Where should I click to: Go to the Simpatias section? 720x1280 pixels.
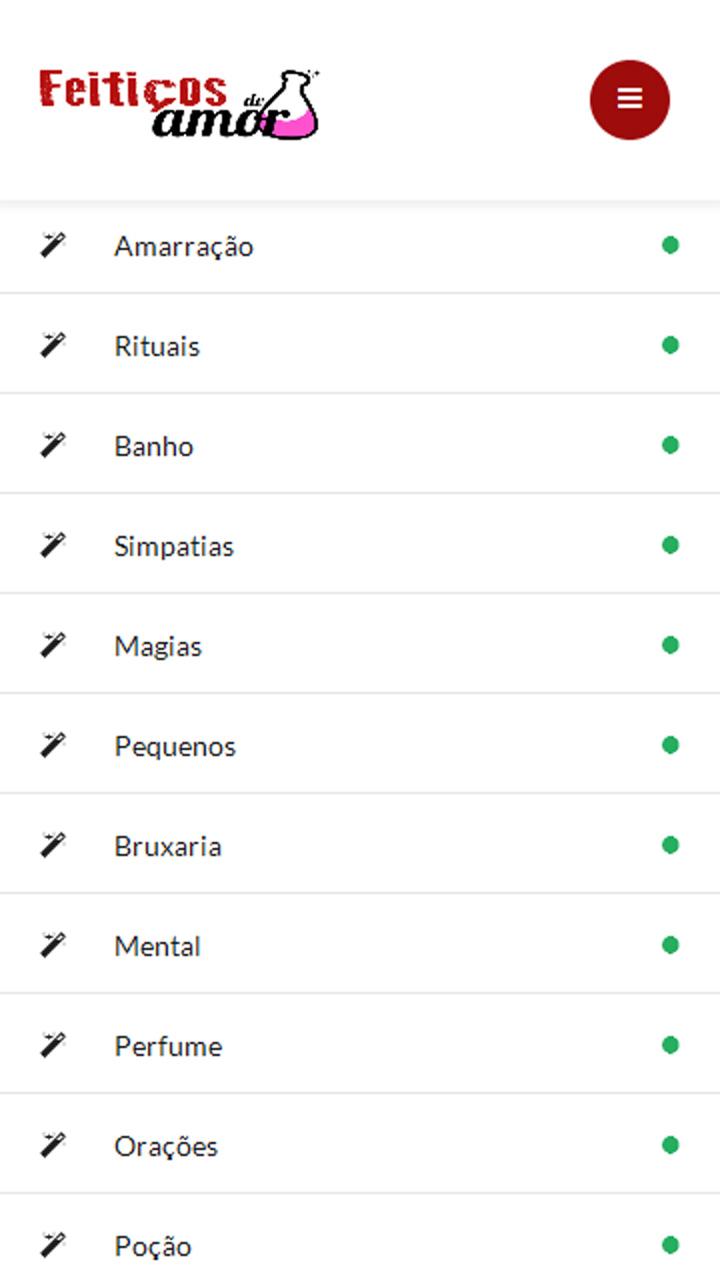coord(360,544)
